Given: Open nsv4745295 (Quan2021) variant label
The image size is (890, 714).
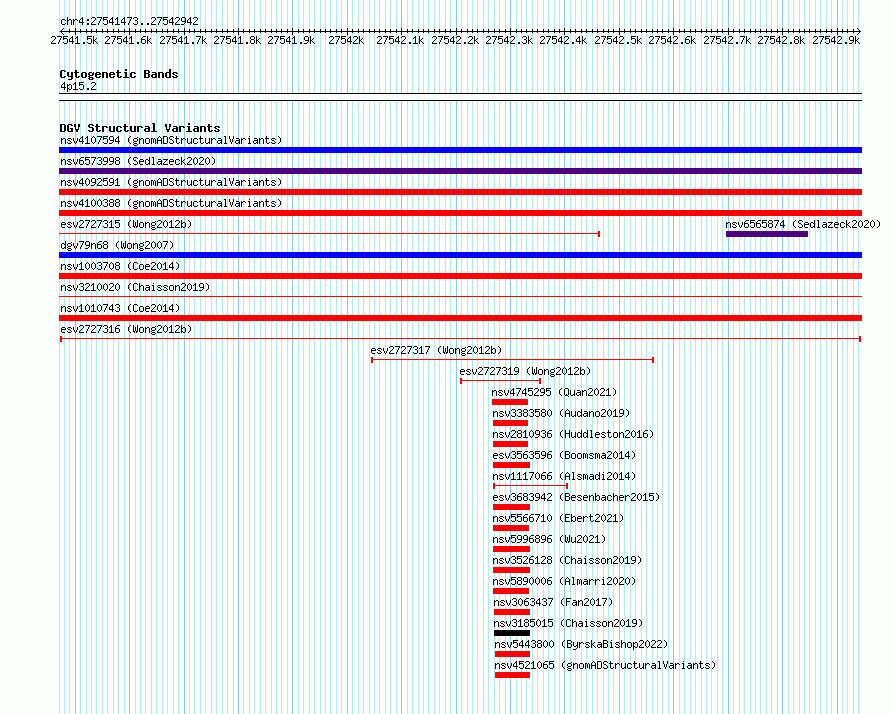Looking at the screenshot, I should [x=554, y=392].
